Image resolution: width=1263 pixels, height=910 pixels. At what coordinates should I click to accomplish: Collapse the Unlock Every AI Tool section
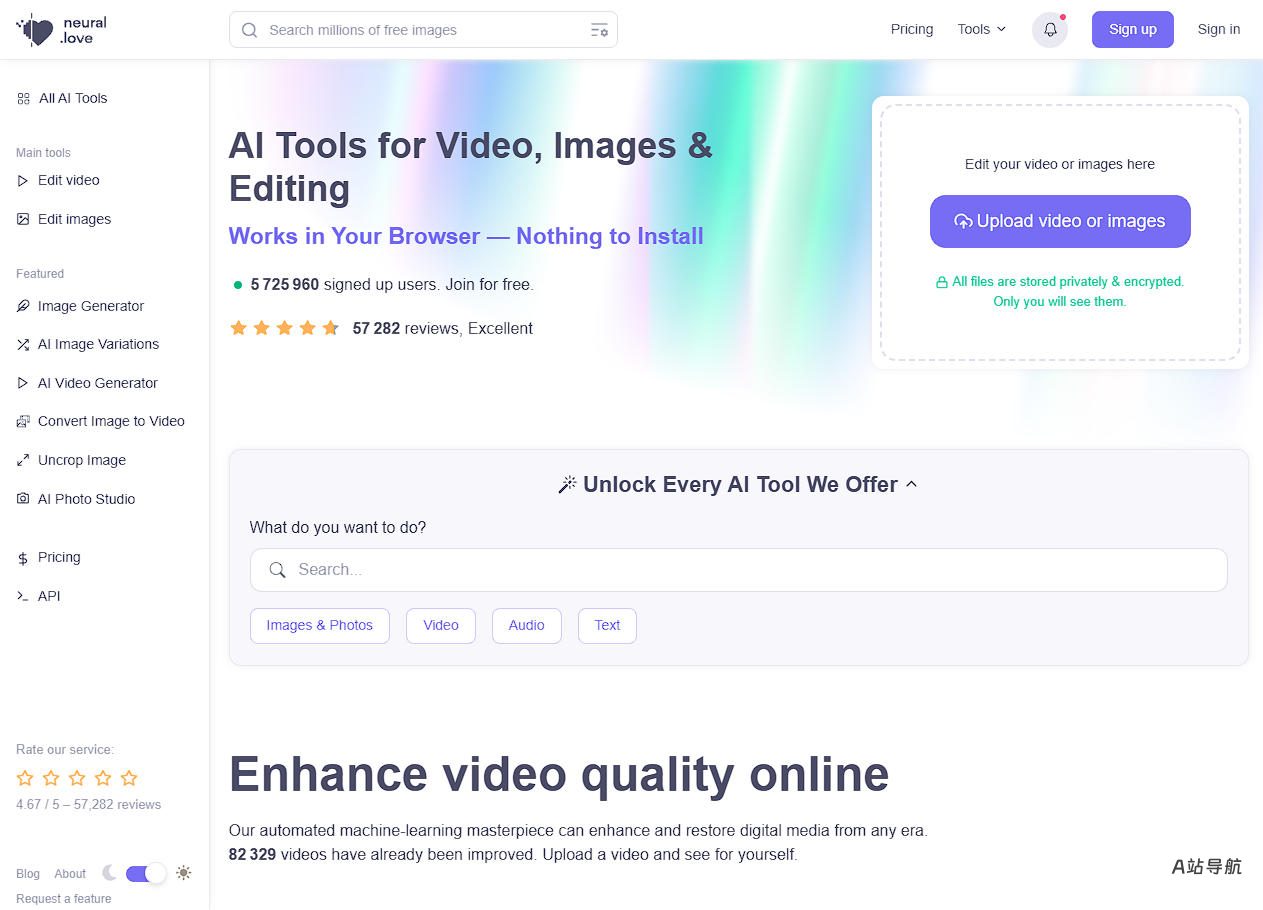[911, 484]
